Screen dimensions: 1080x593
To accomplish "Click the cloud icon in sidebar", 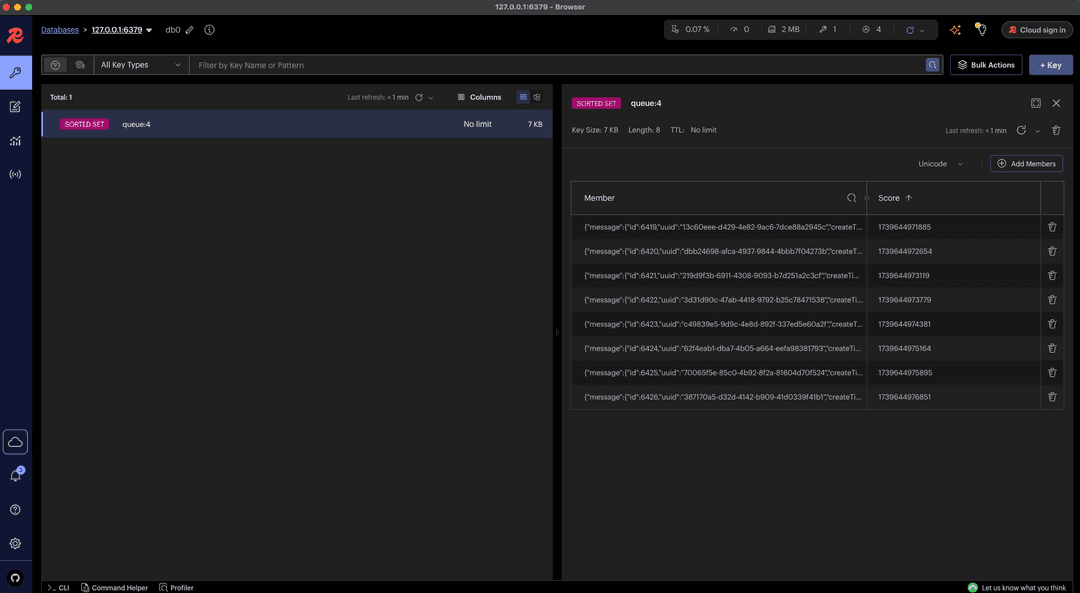I will pos(15,441).
